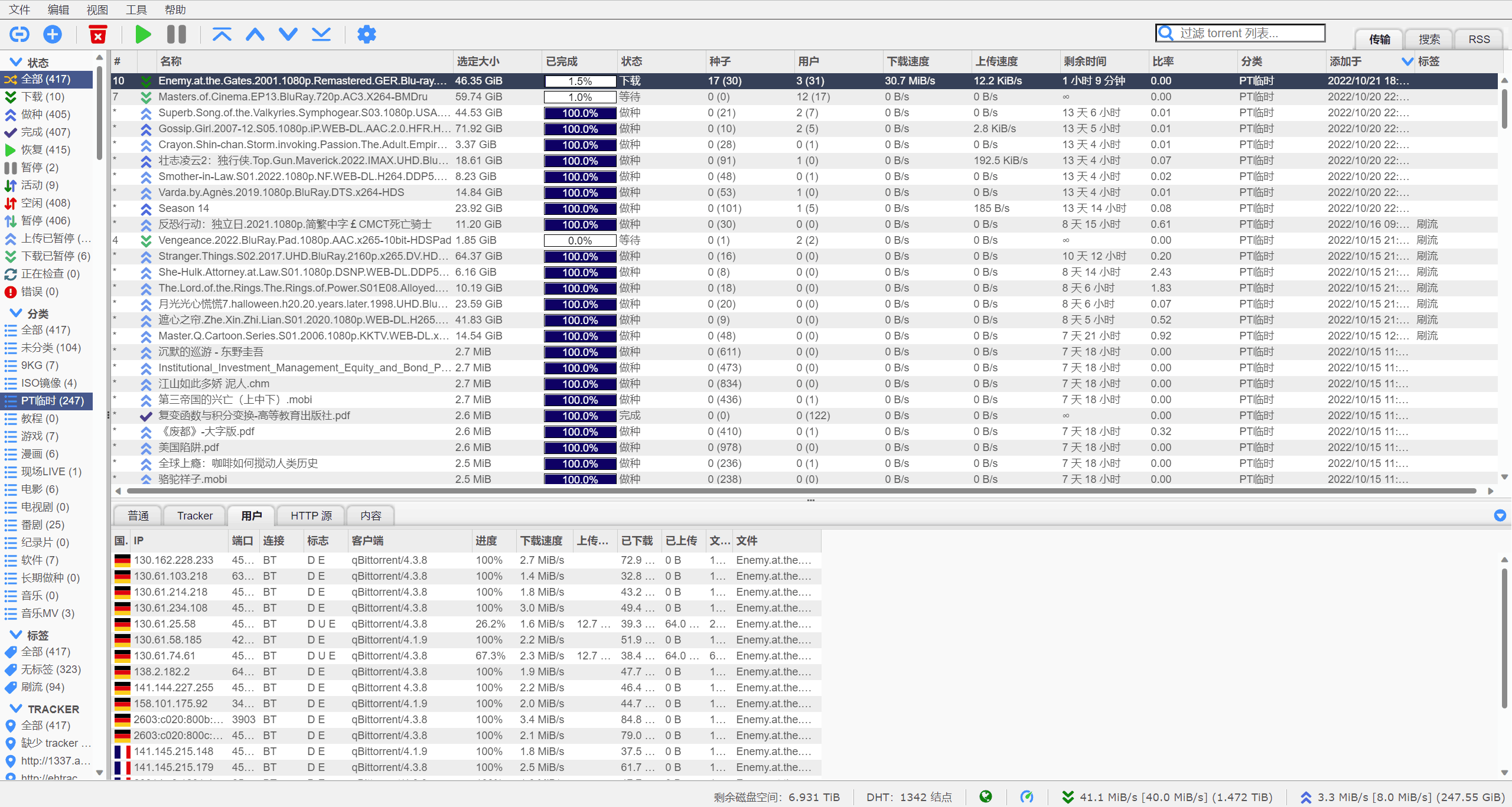The image size is (1512, 807).
Task: Collapse the 标签 sidebar section
Action: pos(15,634)
